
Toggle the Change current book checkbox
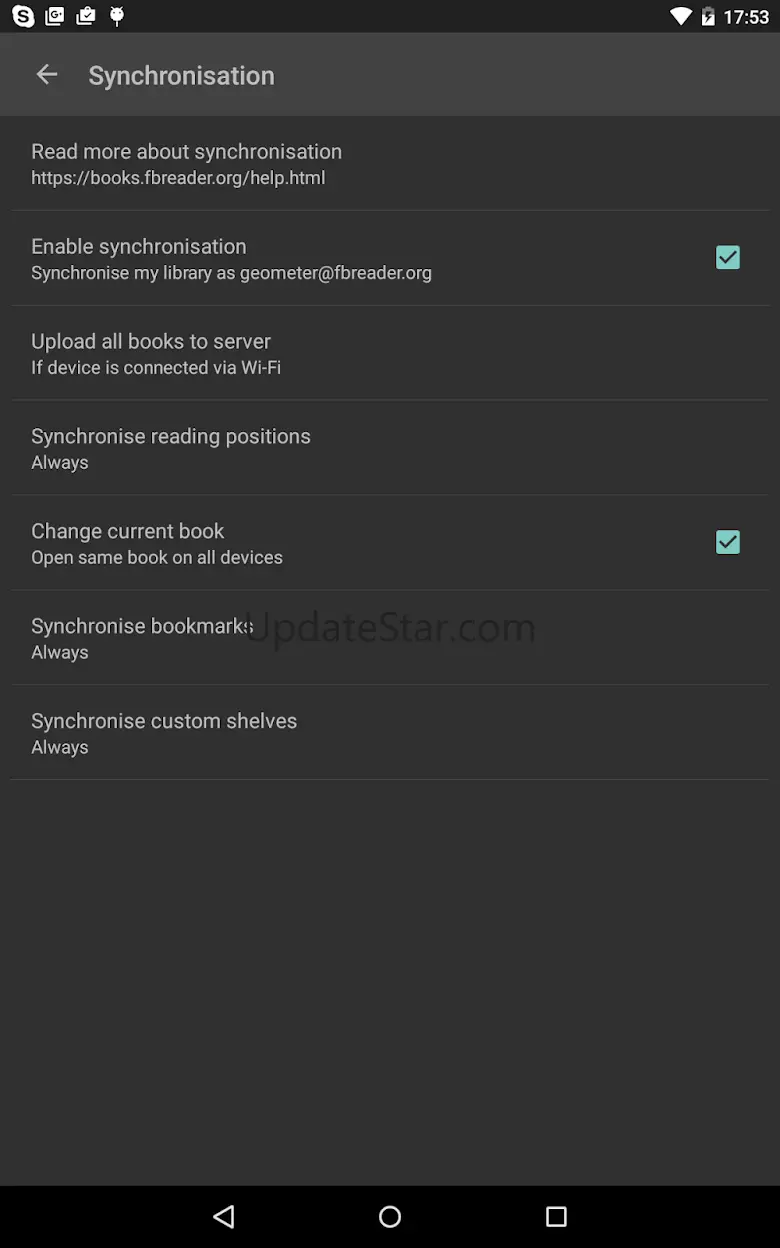pyautogui.click(x=727, y=542)
